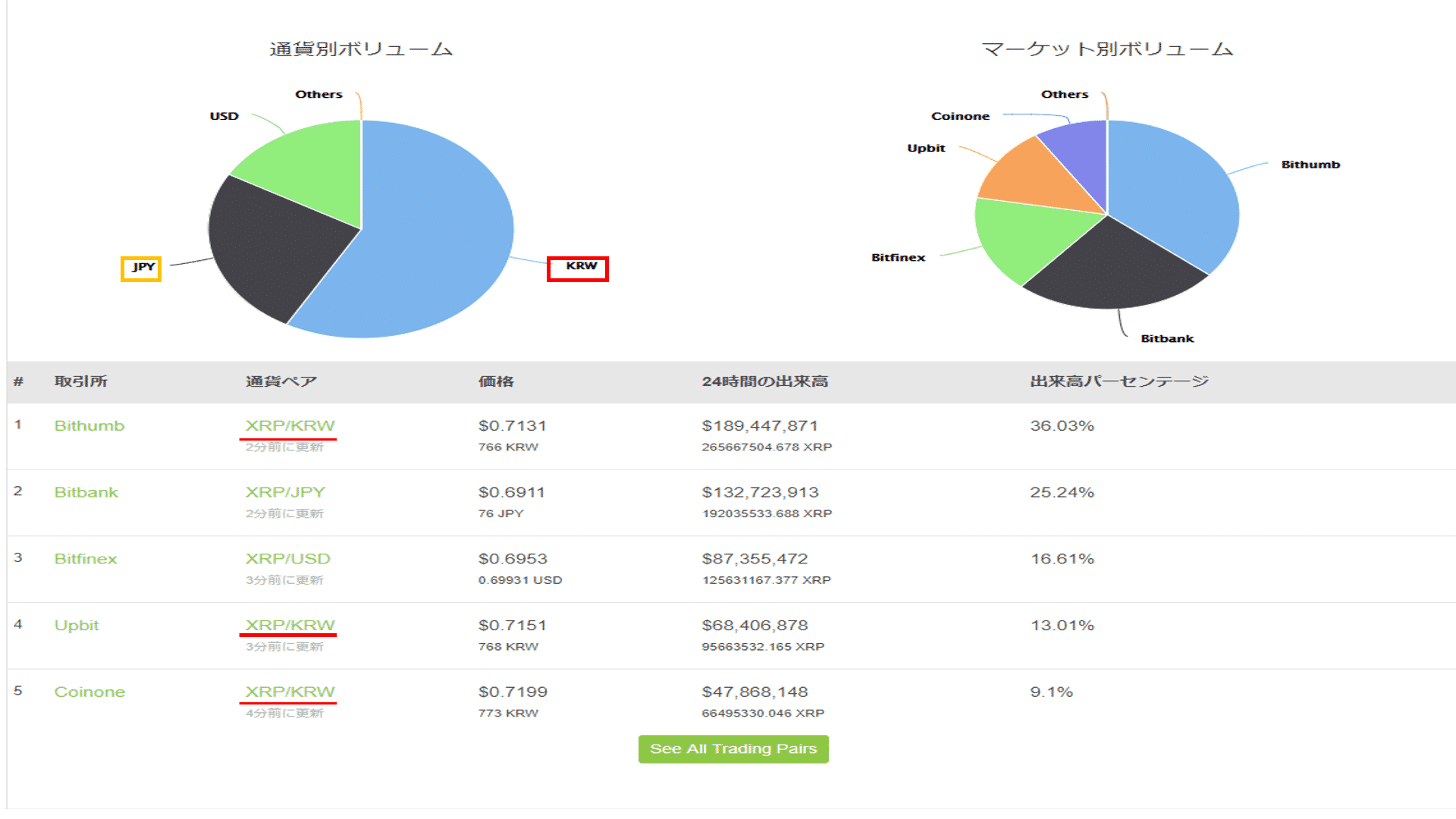1456x819 pixels.
Task: Open the Upbit exchange link
Action: pyautogui.click(x=77, y=626)
